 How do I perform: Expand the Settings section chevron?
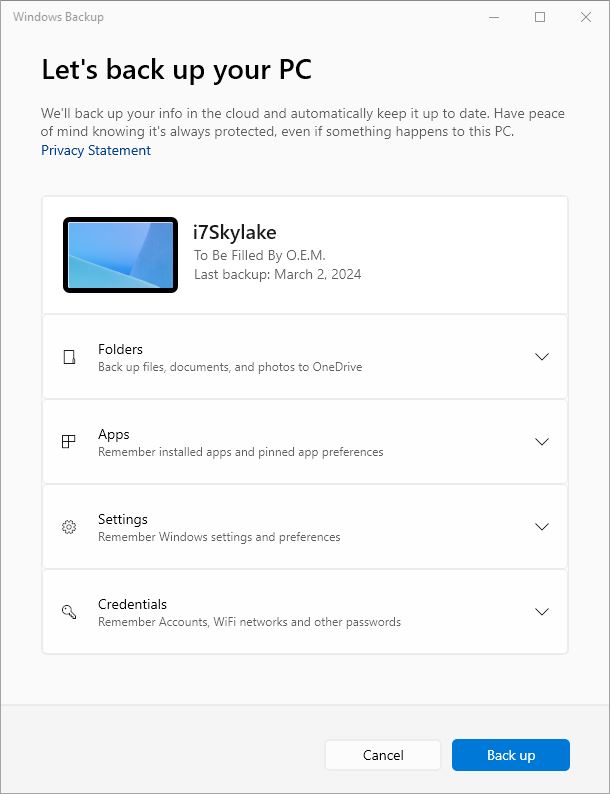(x=542, y=527)
